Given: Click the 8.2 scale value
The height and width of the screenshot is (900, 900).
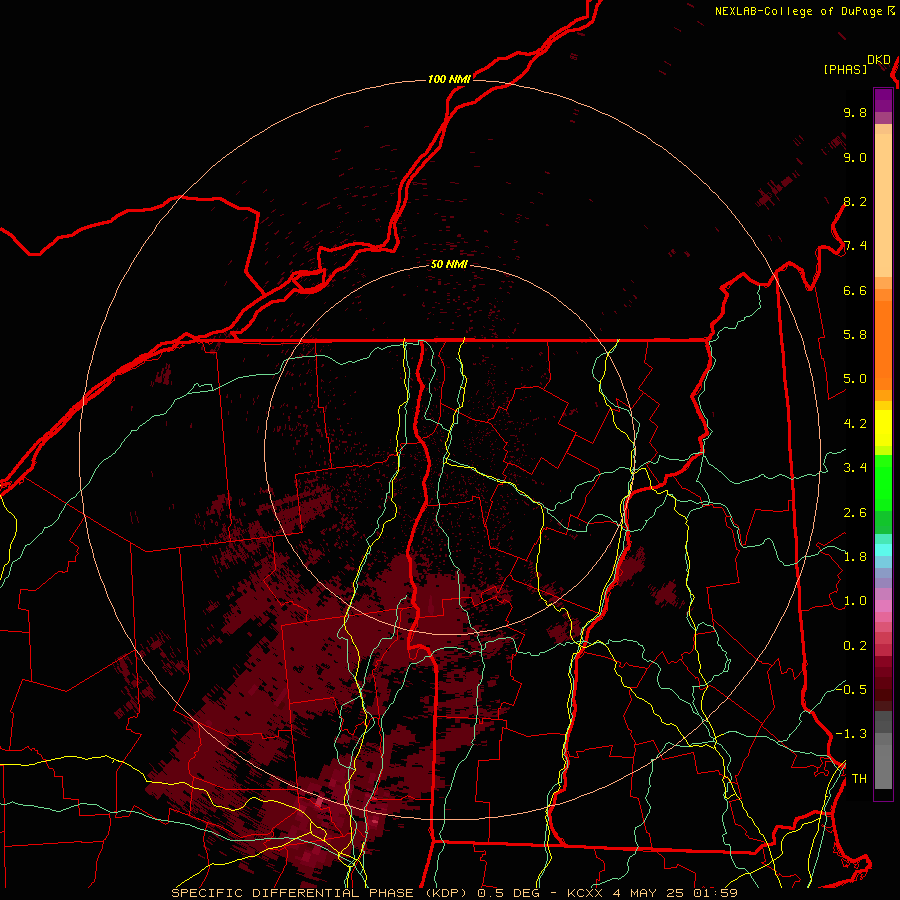Looking at the screenshot, I should coord(855,201).
